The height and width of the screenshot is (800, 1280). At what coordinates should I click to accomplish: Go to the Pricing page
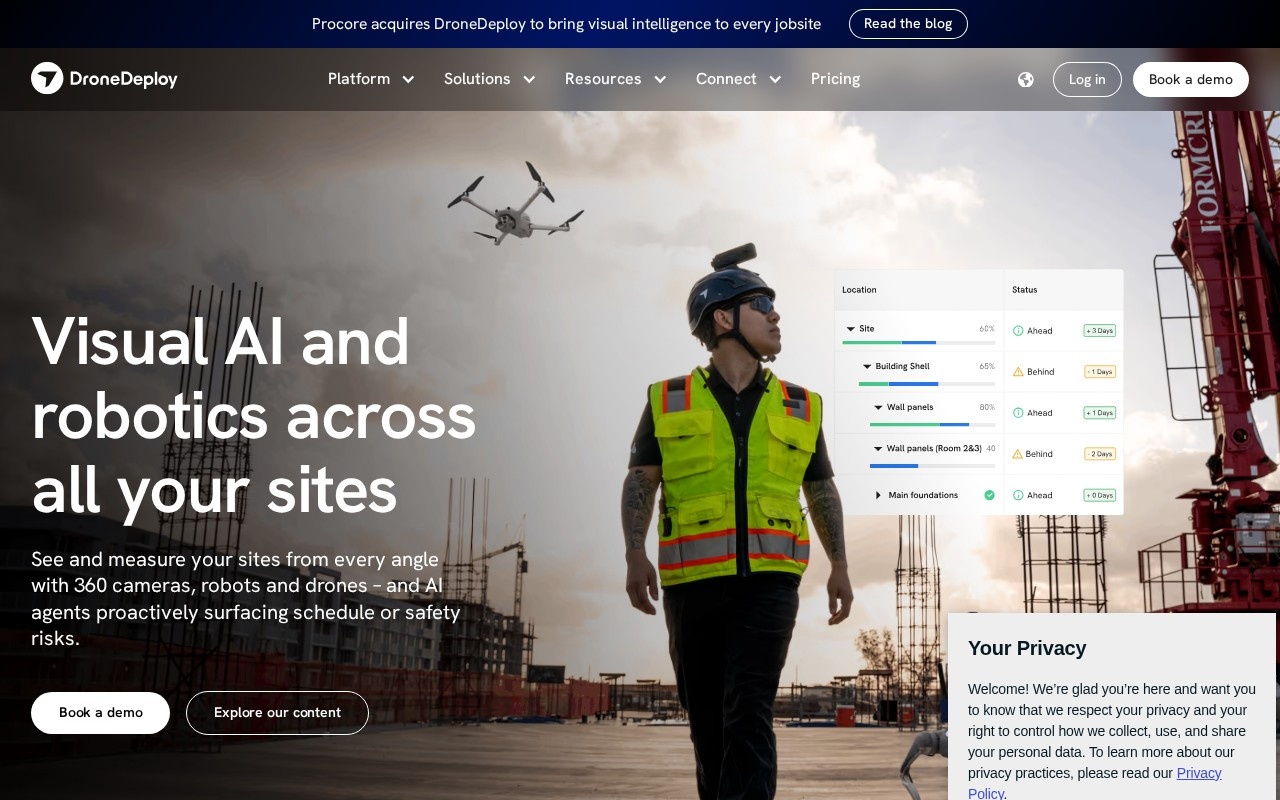[835, 79]
